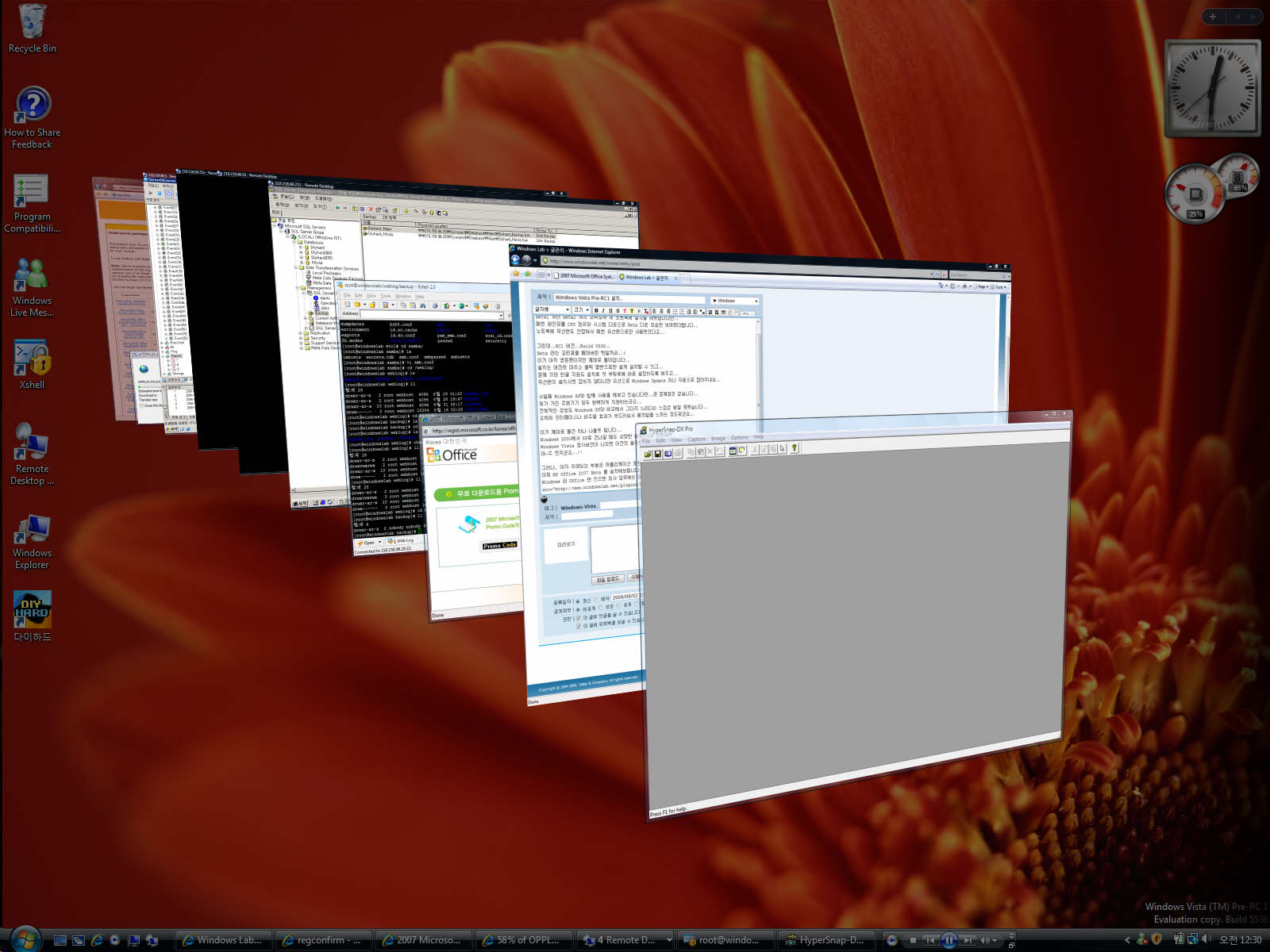Click HyperSnap capture region yellow icon
The height and width of the screenshot is (952, 1270).
[742, 450]
